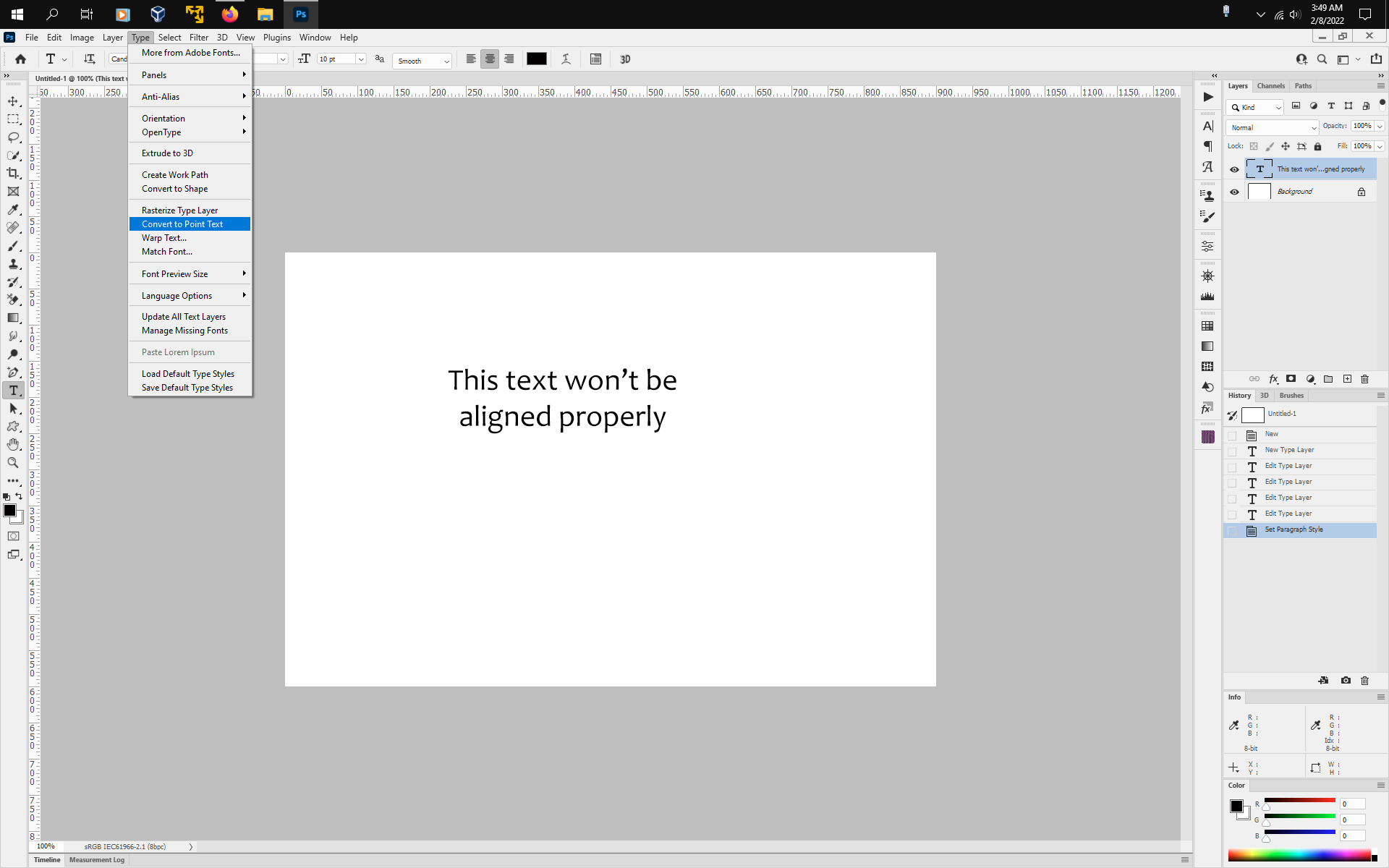Add a layer mask to the text layer
1389x868 pixels.
coord(1291,379)
